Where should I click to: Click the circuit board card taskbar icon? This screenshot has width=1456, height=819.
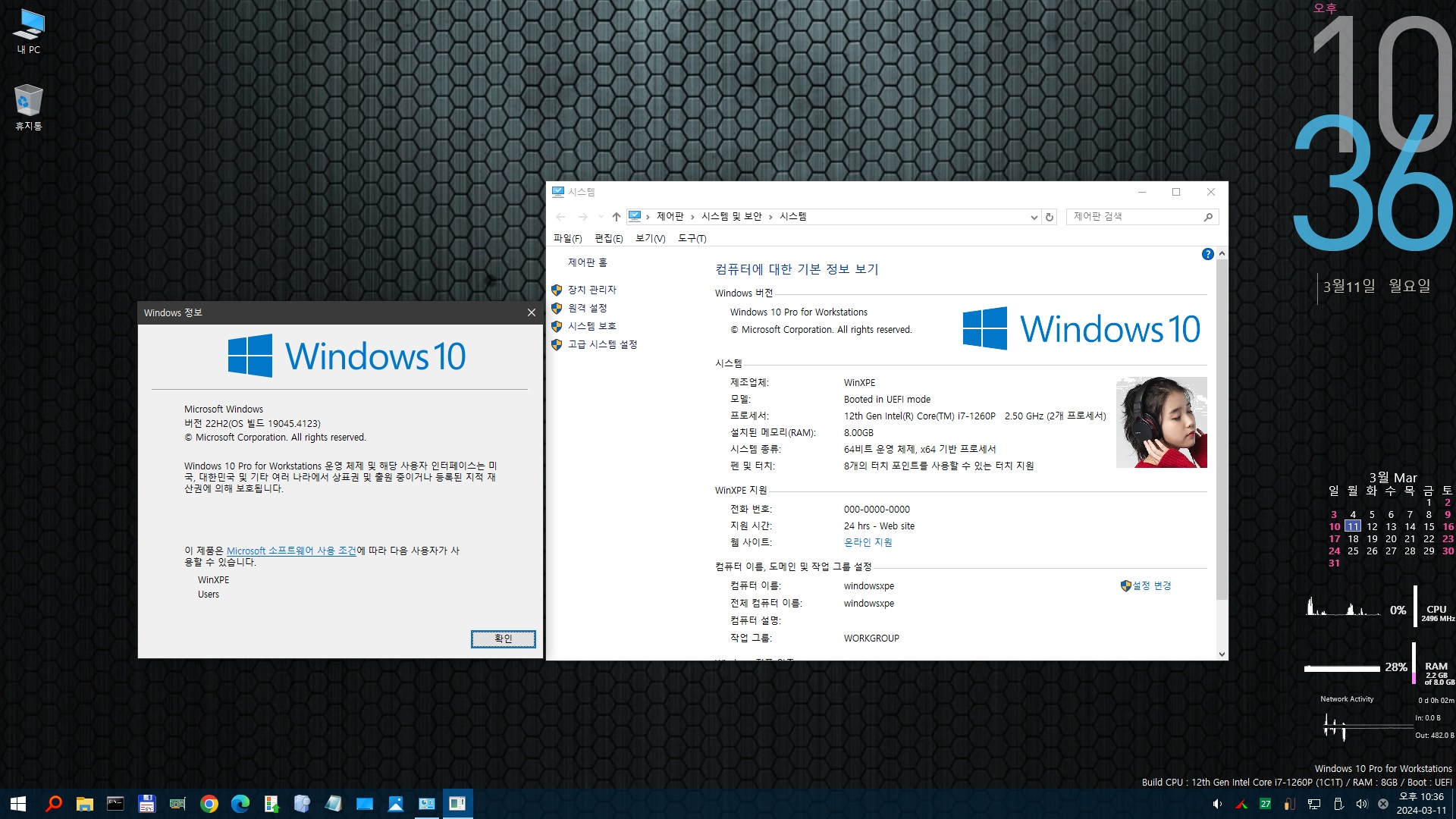177,804
